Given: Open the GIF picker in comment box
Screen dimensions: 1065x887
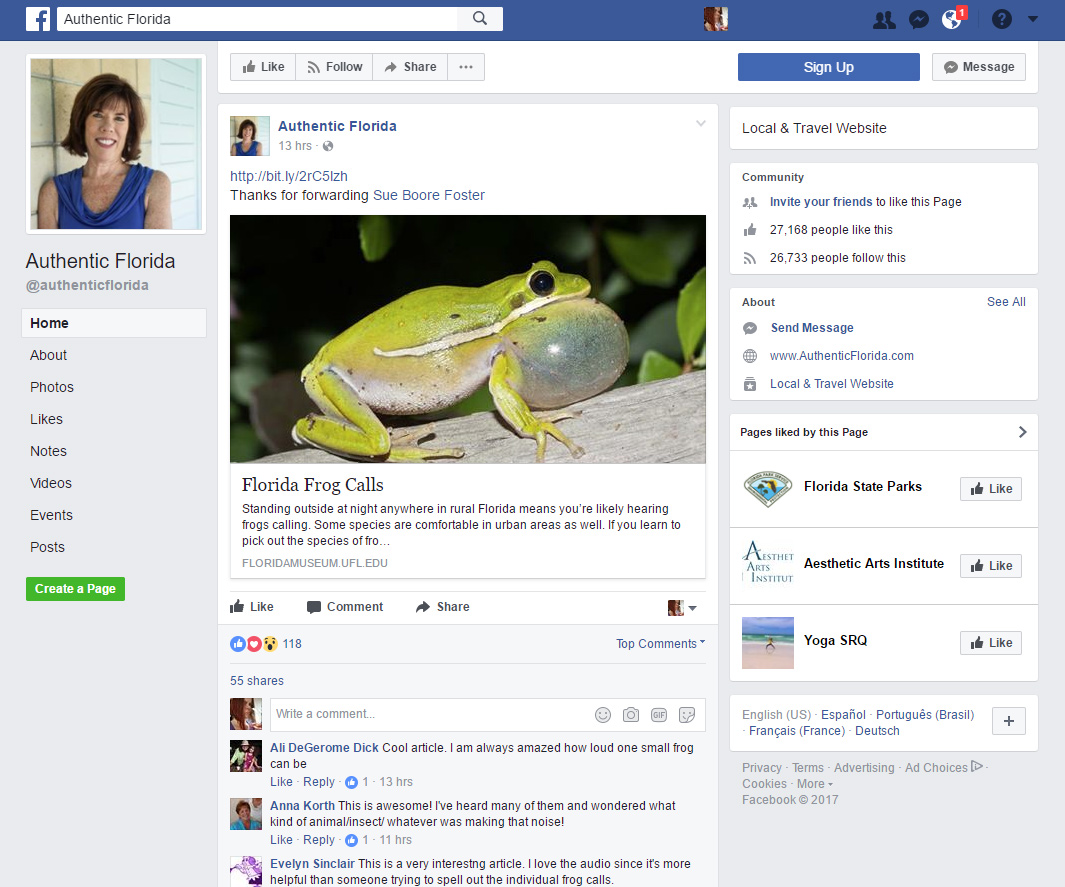Looking at the screenshot, I should tap(659, 715).
